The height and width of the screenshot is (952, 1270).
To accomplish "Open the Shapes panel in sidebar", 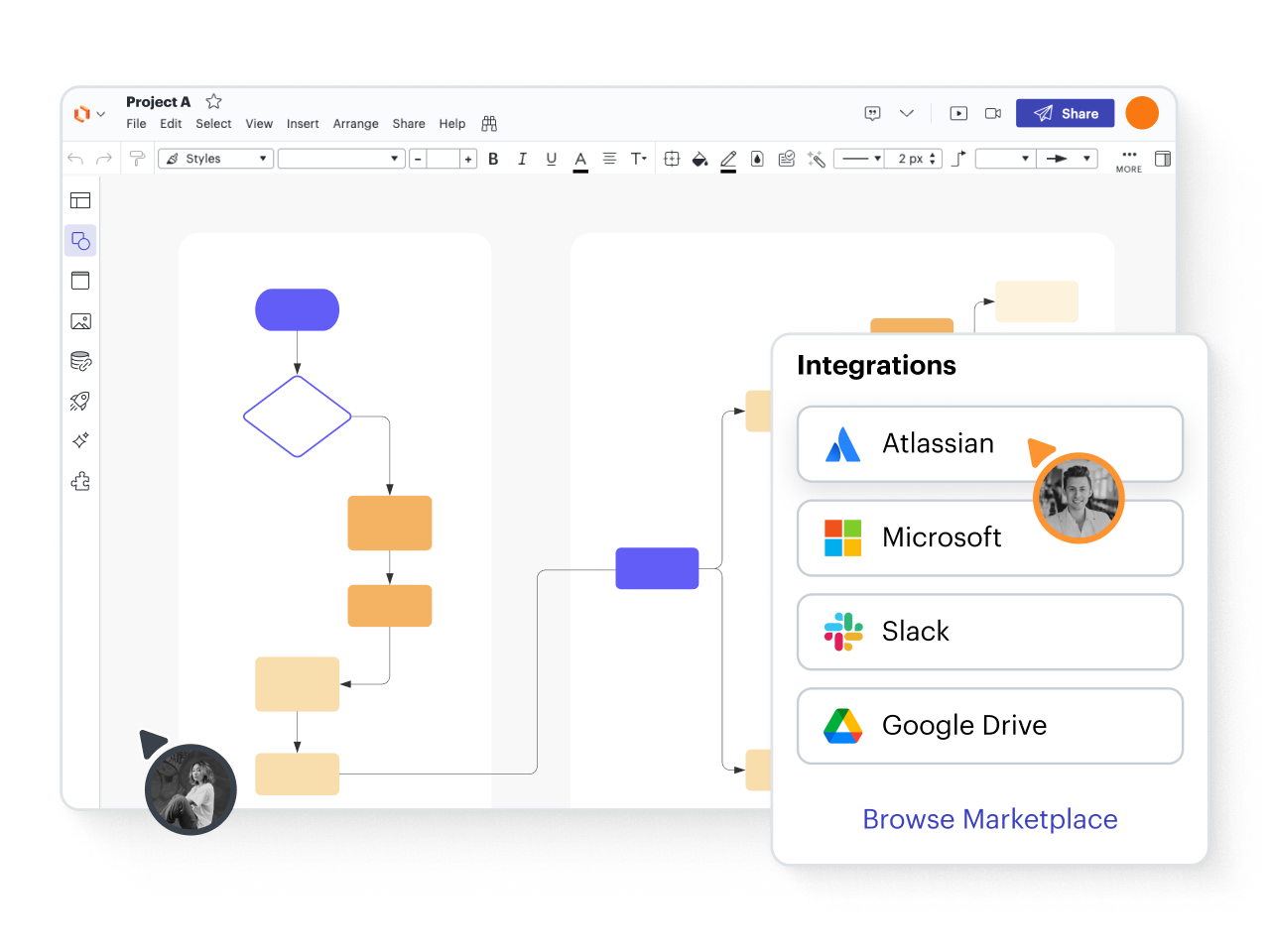I will pyautogui.click(x=81, y=241).
